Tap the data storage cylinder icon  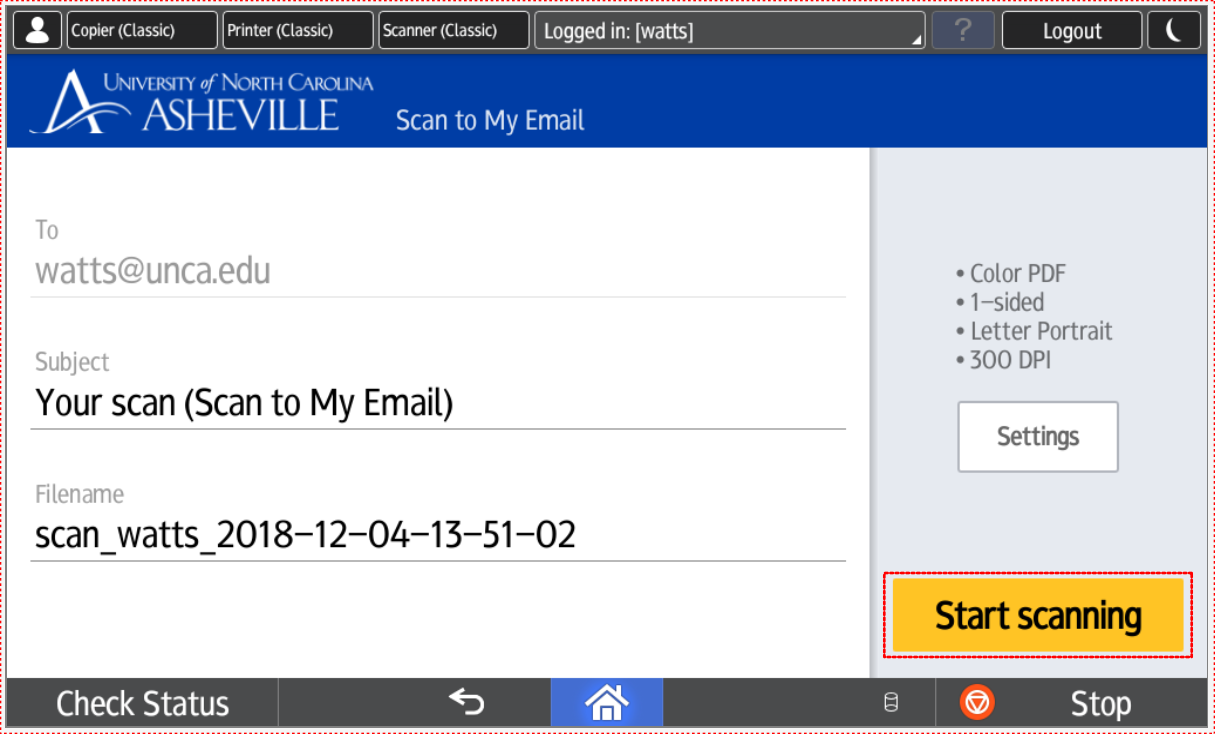891,704
